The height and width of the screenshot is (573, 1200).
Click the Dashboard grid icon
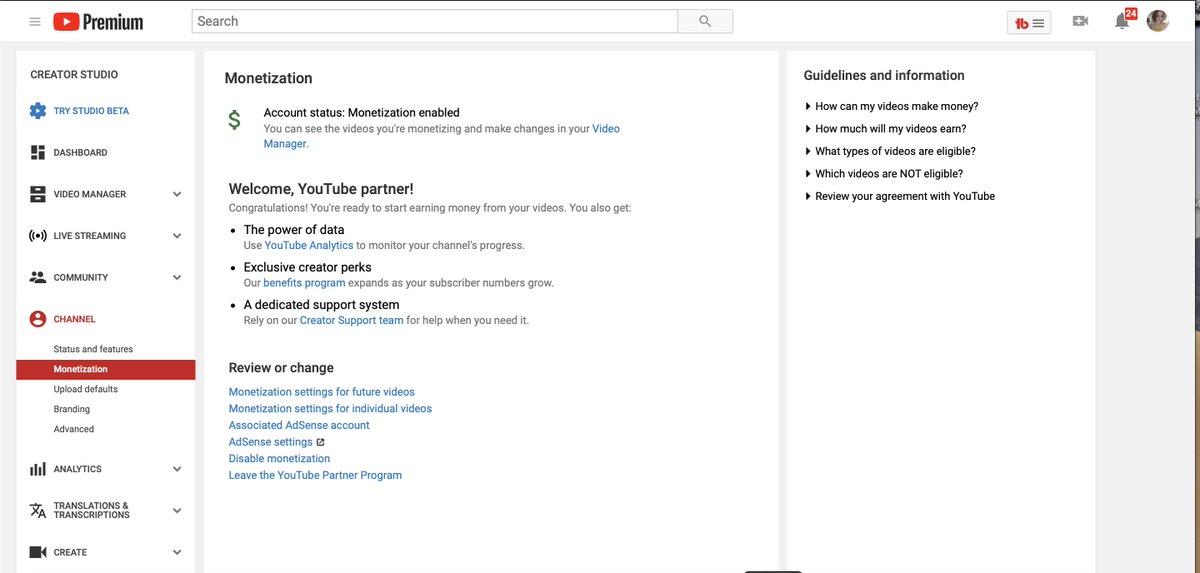click(38, 152)
